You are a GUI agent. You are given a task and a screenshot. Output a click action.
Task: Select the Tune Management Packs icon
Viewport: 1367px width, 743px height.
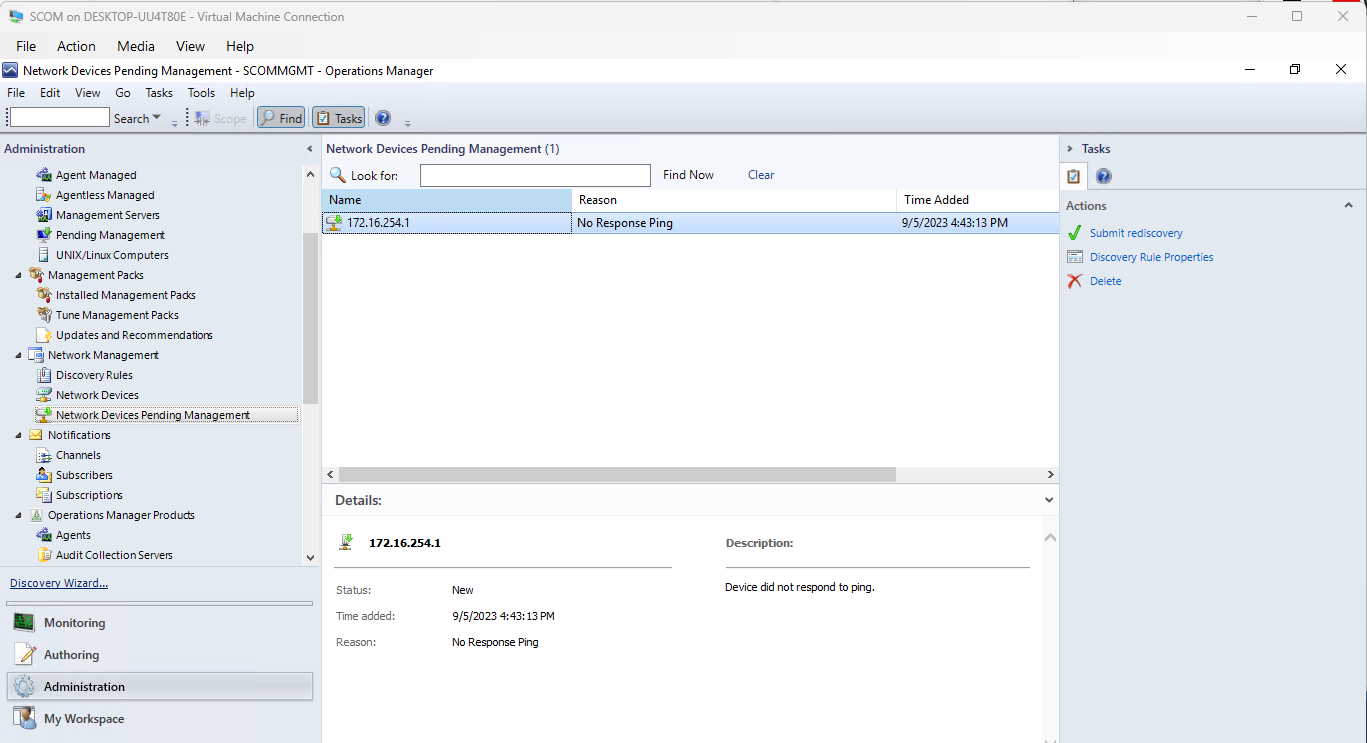(43, 315)
